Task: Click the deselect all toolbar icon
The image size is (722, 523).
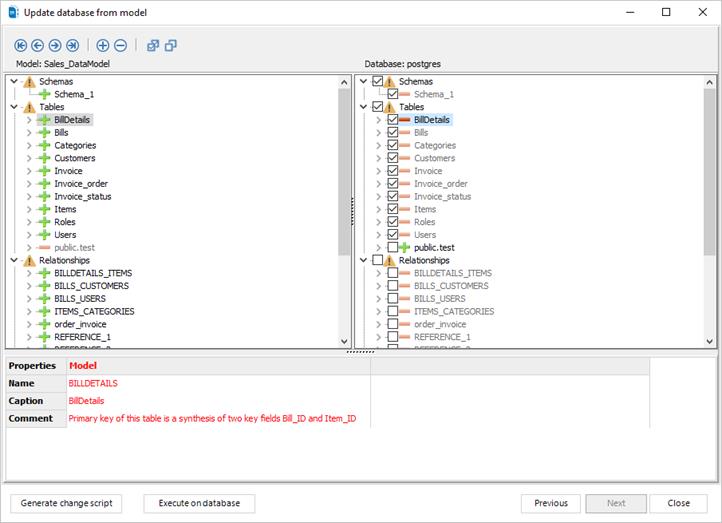Action: 170,45
